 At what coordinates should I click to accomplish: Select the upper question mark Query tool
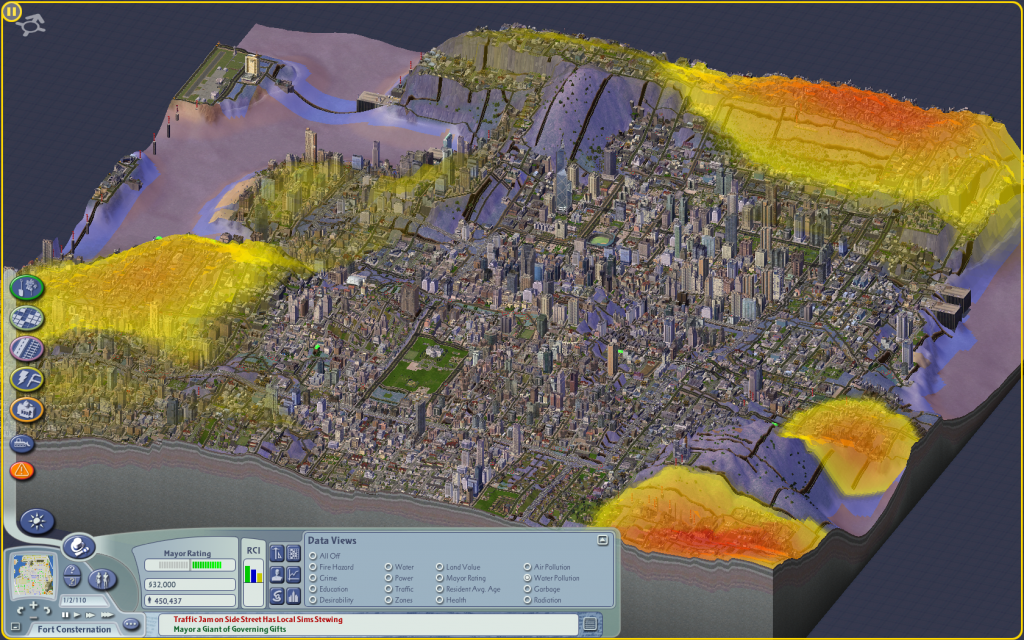[x=72, y=571]
